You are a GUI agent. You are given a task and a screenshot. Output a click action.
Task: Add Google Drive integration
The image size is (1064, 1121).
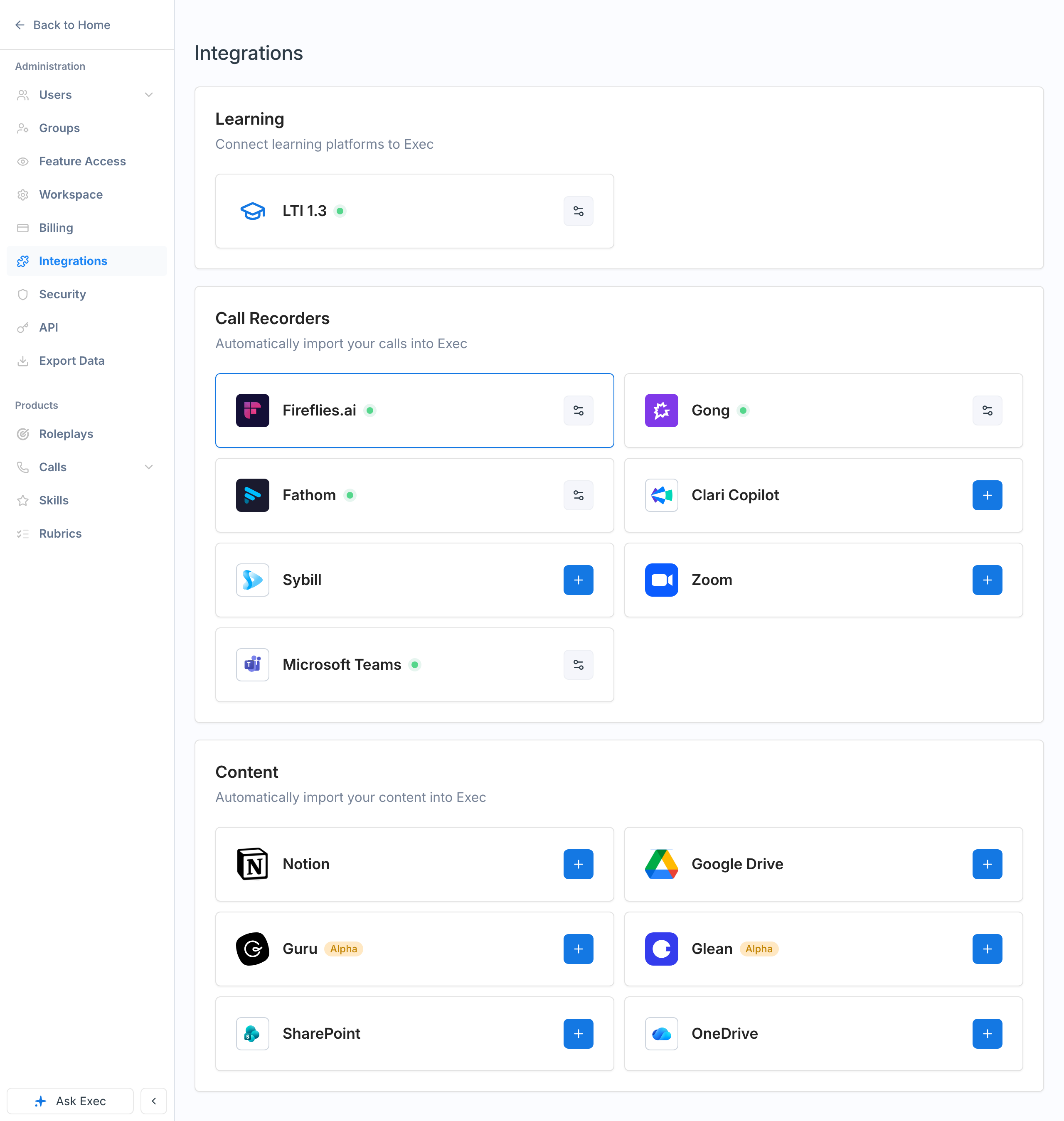pos(987,864)
